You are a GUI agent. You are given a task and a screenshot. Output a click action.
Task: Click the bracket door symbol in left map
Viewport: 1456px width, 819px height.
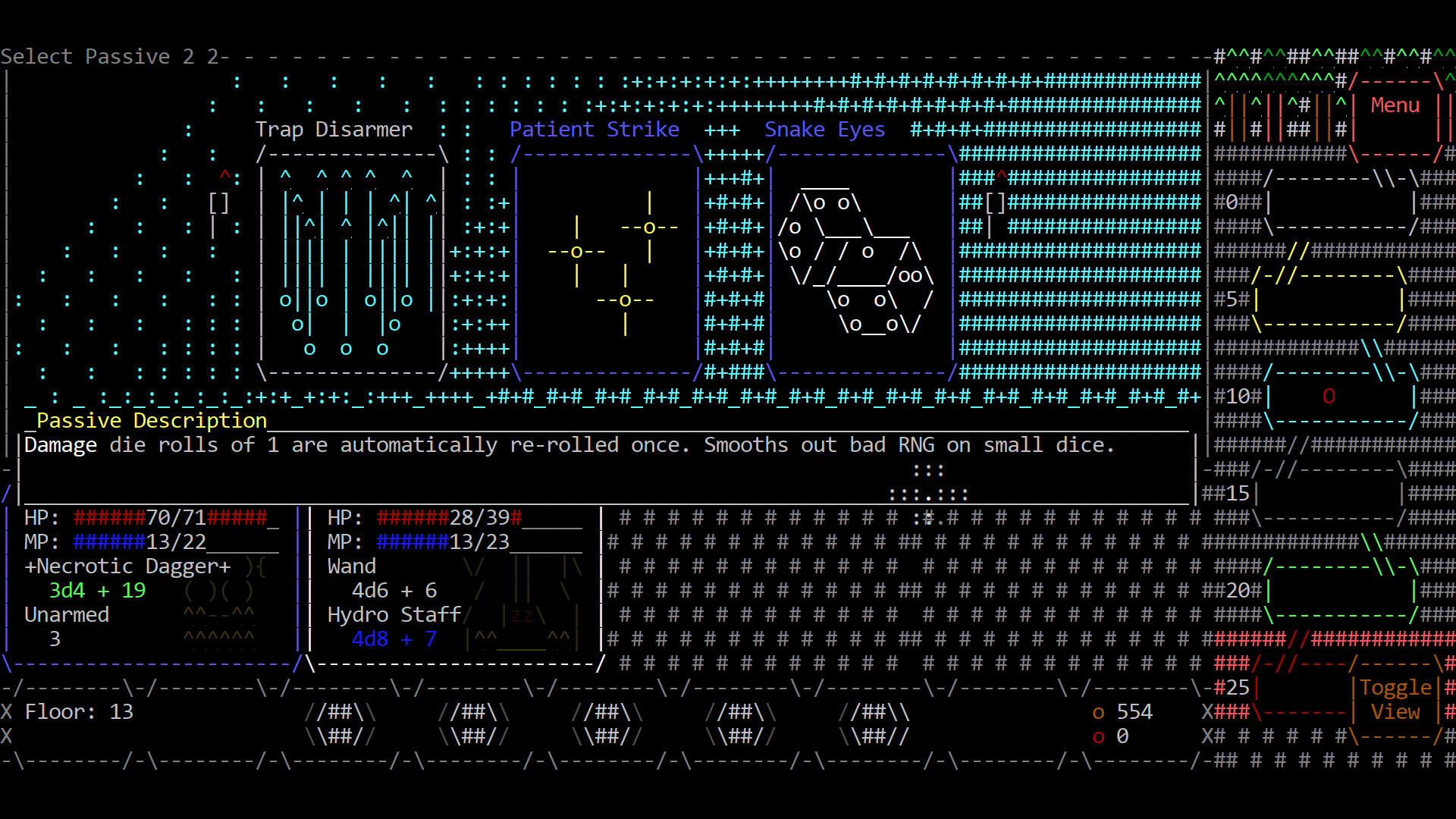218,202
